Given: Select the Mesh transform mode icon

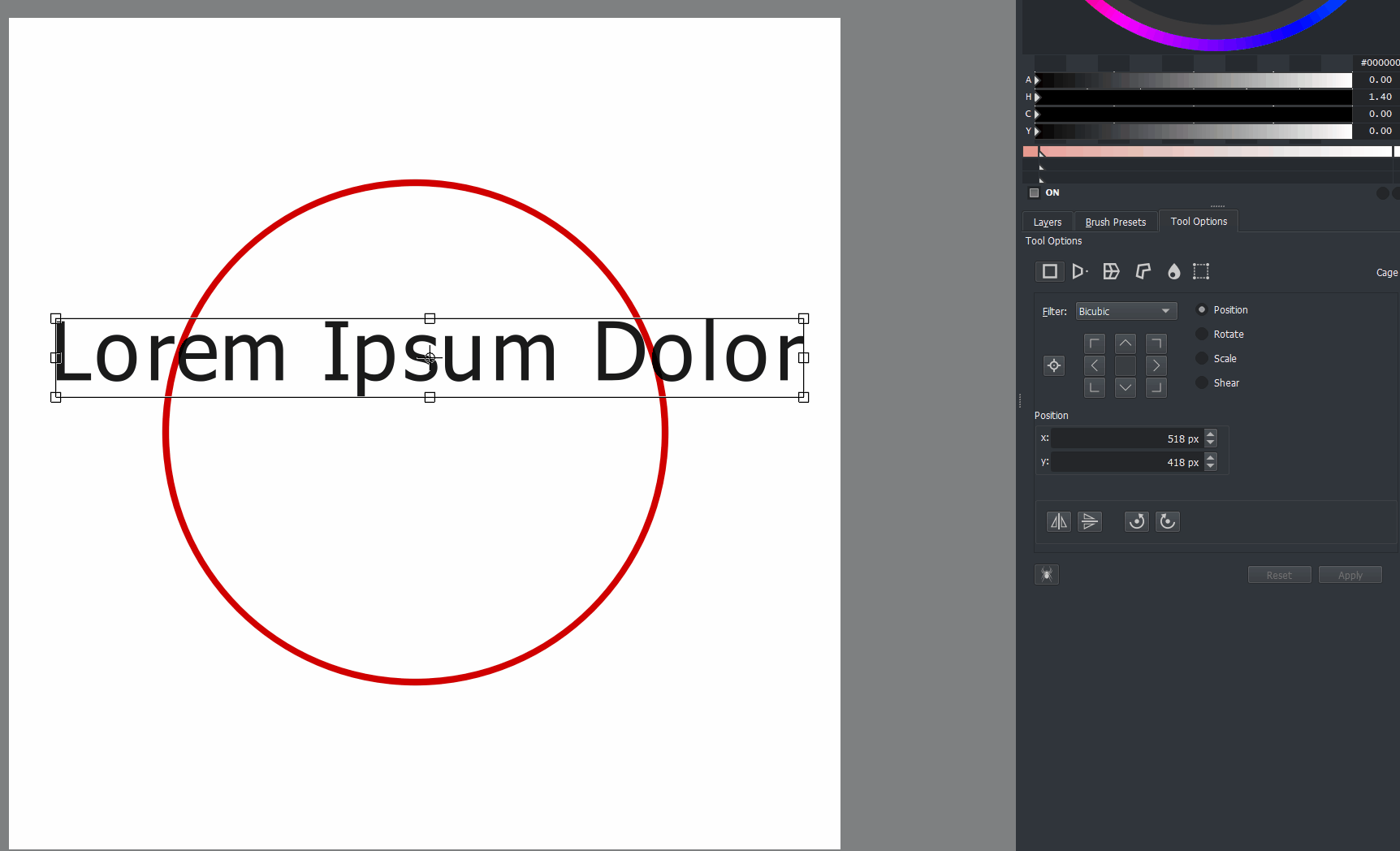Looking at the screenshot, I should click(1201, 271).
